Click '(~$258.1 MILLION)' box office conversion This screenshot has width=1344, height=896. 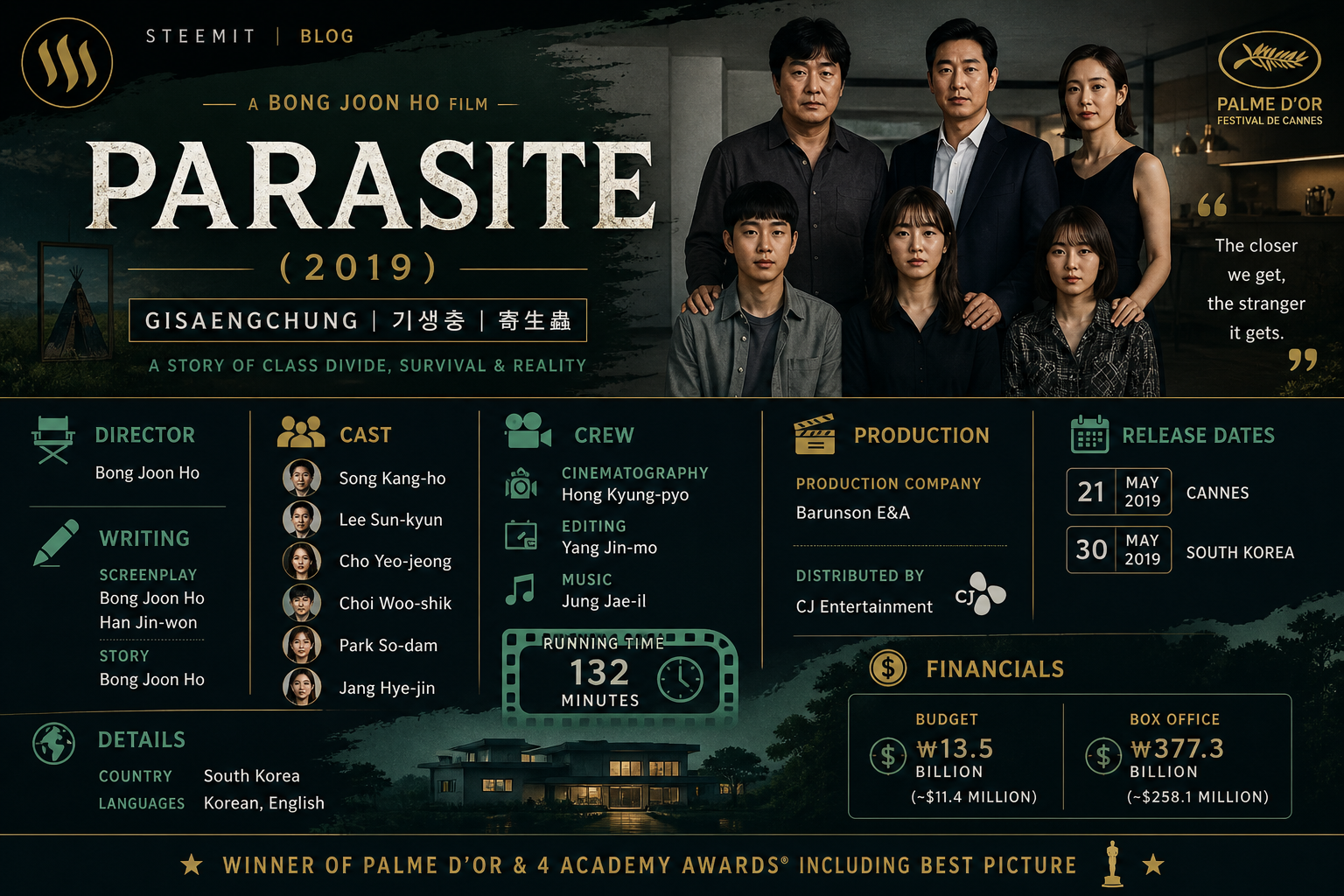pos(1198,796)
